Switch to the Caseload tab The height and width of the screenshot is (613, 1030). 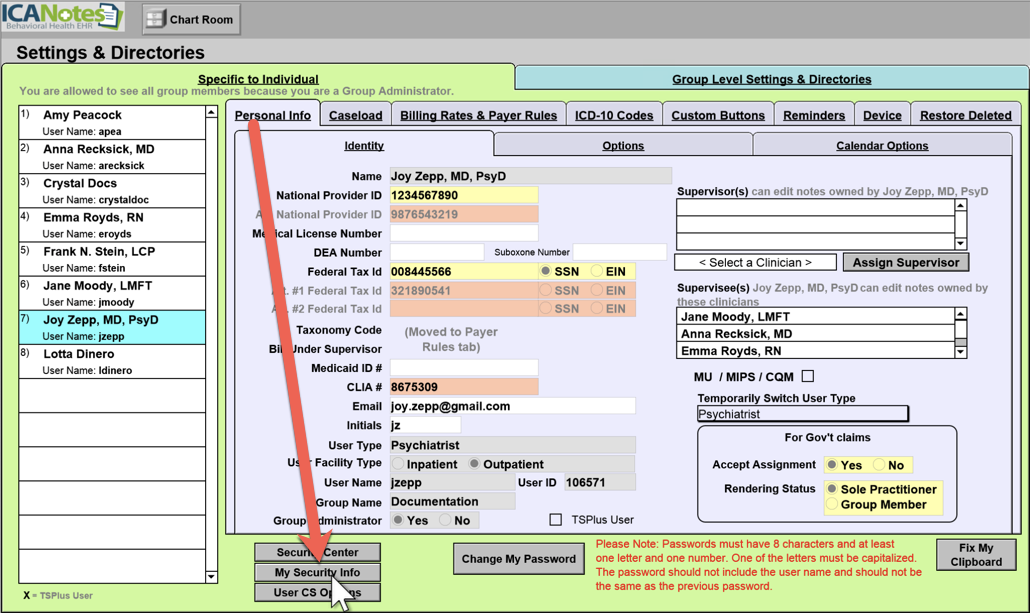[x=355, y=115]
